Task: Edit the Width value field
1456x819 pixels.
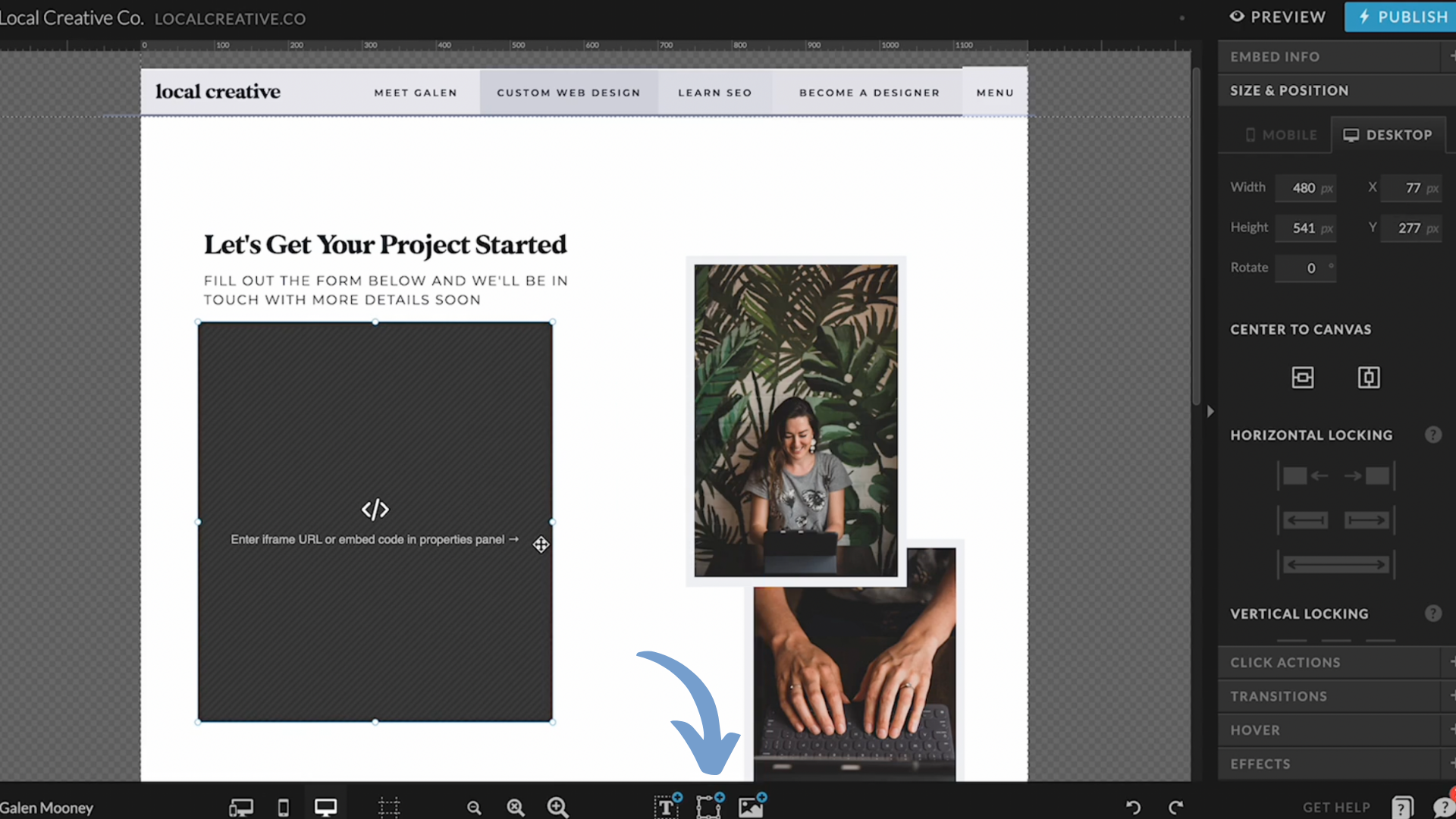Action: pyautogui.click(x=1303, y=188)
